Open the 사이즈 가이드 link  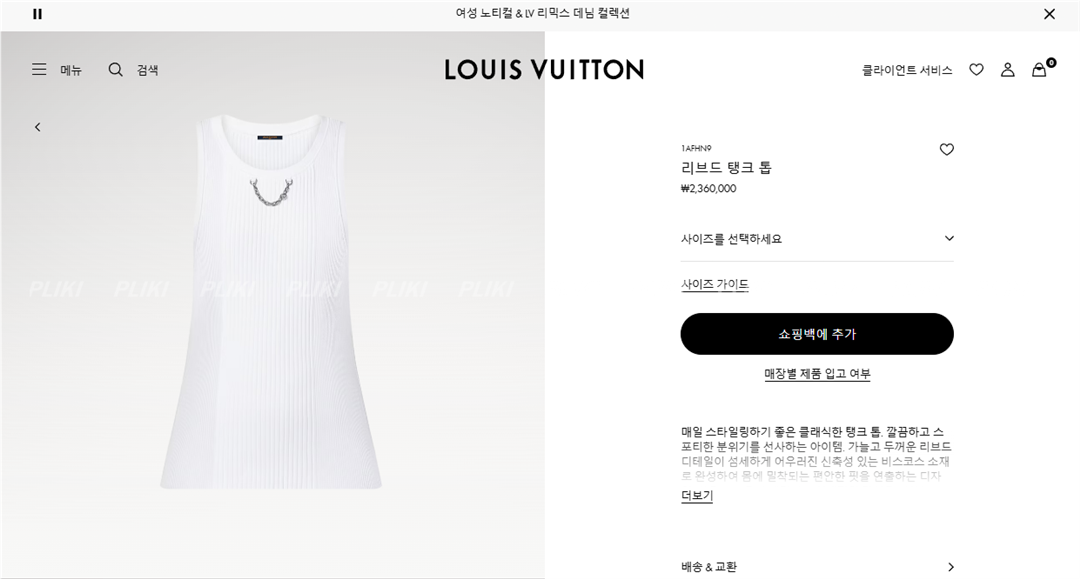714,284
